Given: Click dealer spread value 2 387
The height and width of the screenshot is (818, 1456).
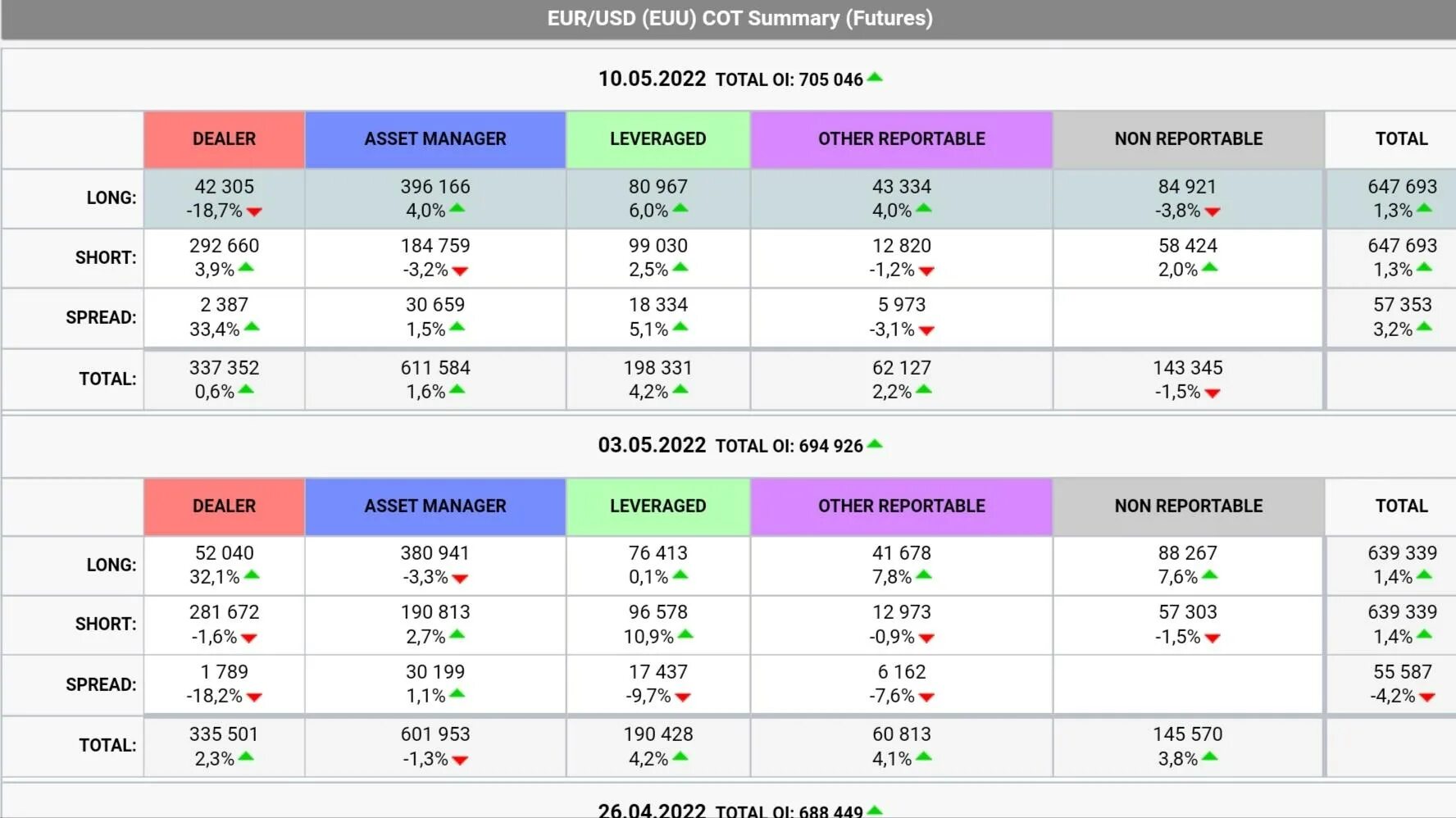Looking at the screenshot, I should point(225,305).
